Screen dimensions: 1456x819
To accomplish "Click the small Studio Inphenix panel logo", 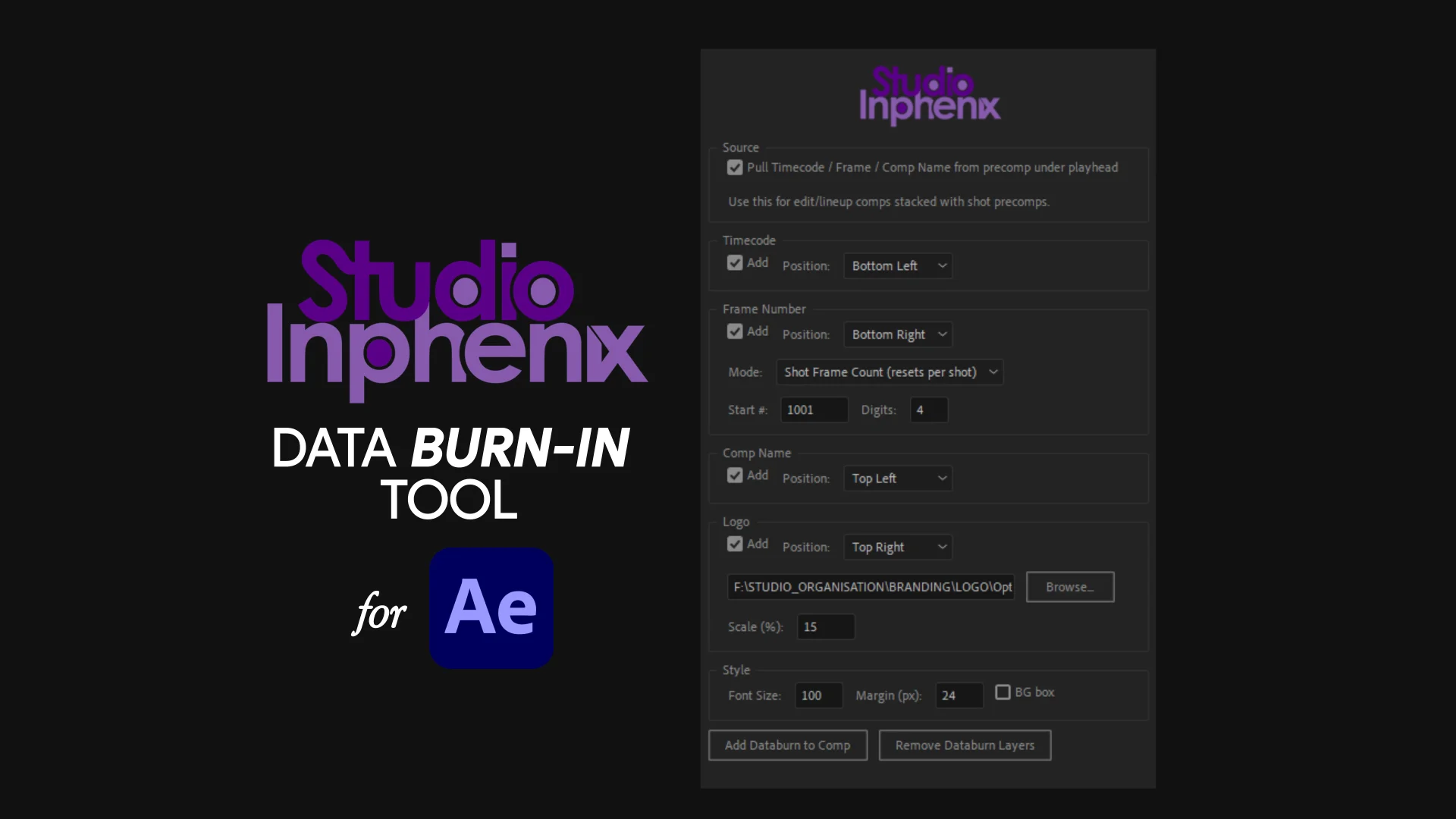I will 930,96.
